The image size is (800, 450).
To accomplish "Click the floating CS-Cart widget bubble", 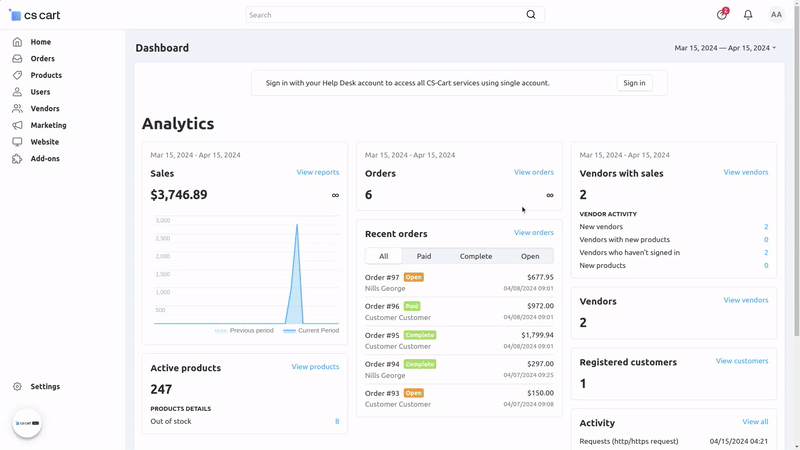I will pos(27,423).
